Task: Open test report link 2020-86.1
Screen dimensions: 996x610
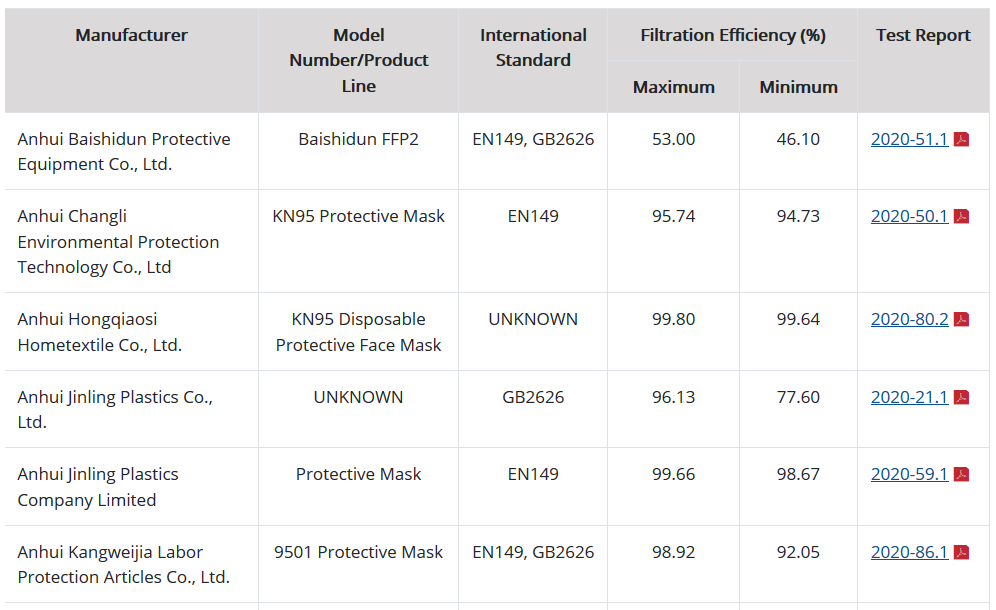Action: [909, 553]
